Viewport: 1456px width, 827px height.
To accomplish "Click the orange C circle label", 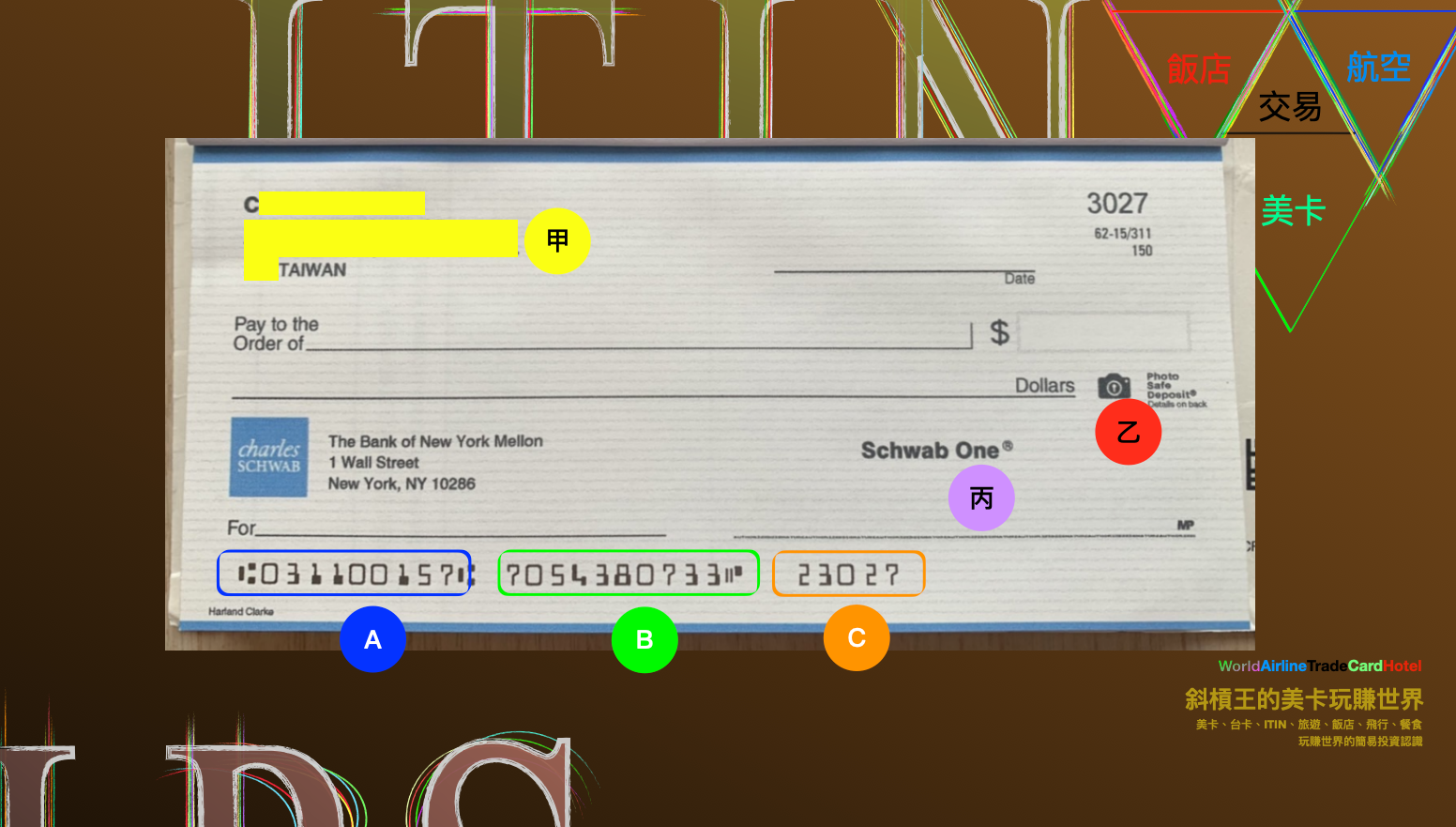I will click(x=857, y=638).
